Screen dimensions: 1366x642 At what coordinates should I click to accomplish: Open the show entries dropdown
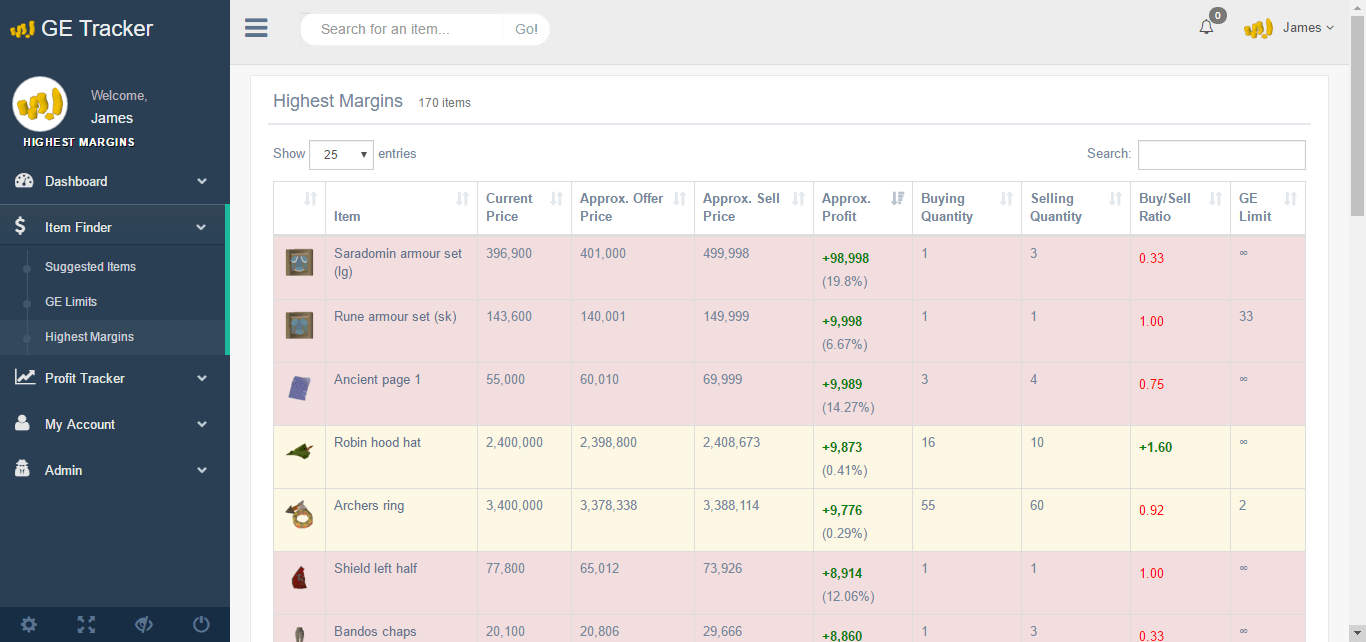click(341, 155)
